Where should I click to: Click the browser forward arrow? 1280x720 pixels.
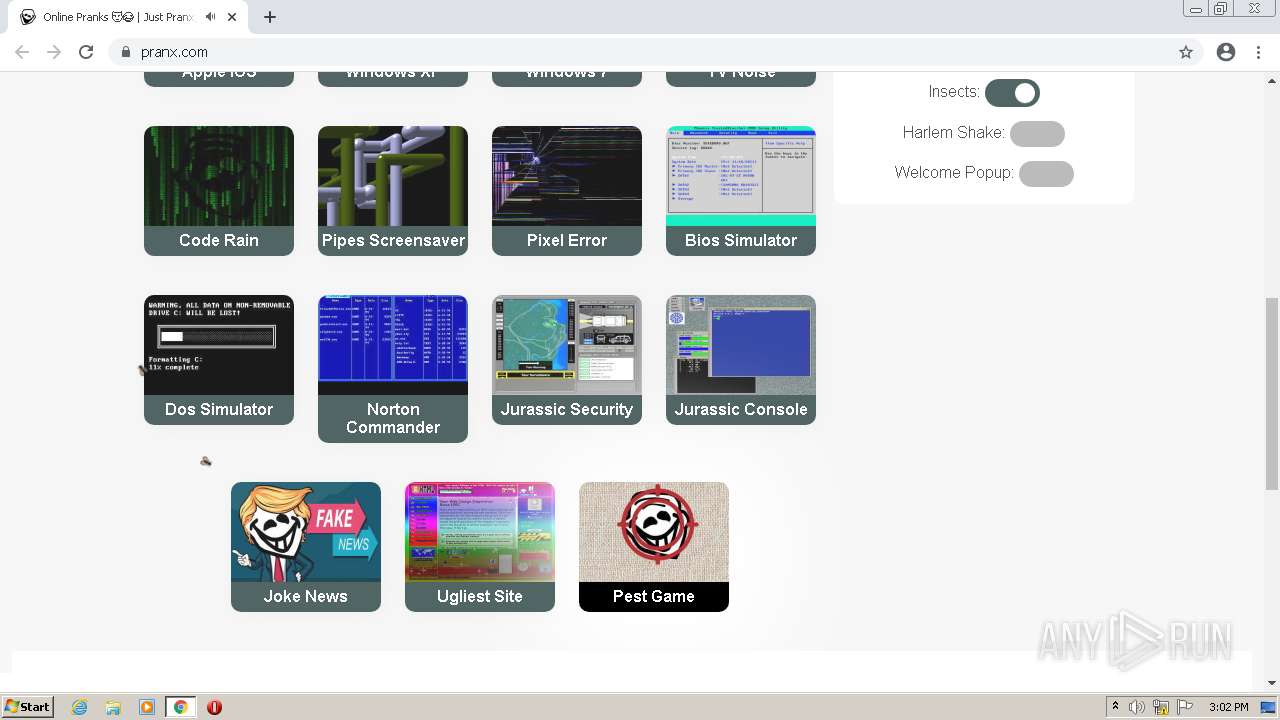coord(54,52)
